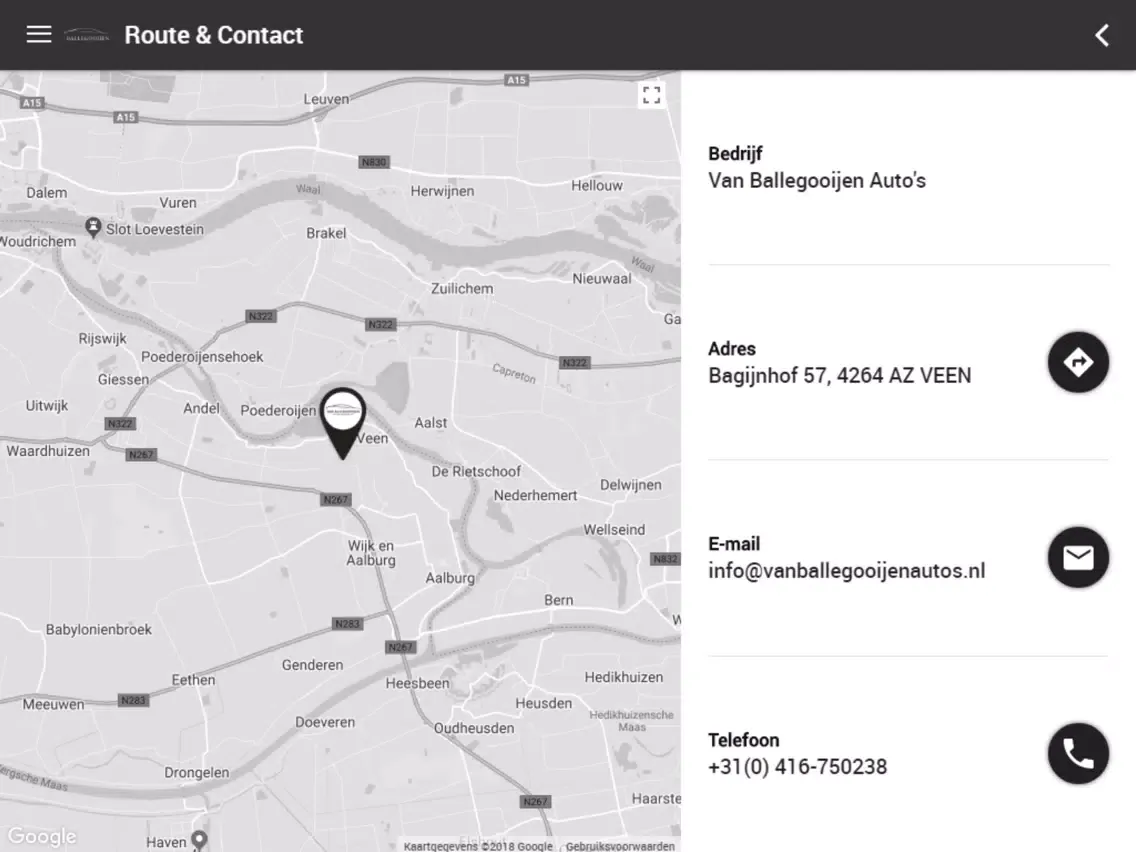Go back with the header arrow
Image resolution: width=1136 pixels, height=852 pixels.
click(1102, 36)
